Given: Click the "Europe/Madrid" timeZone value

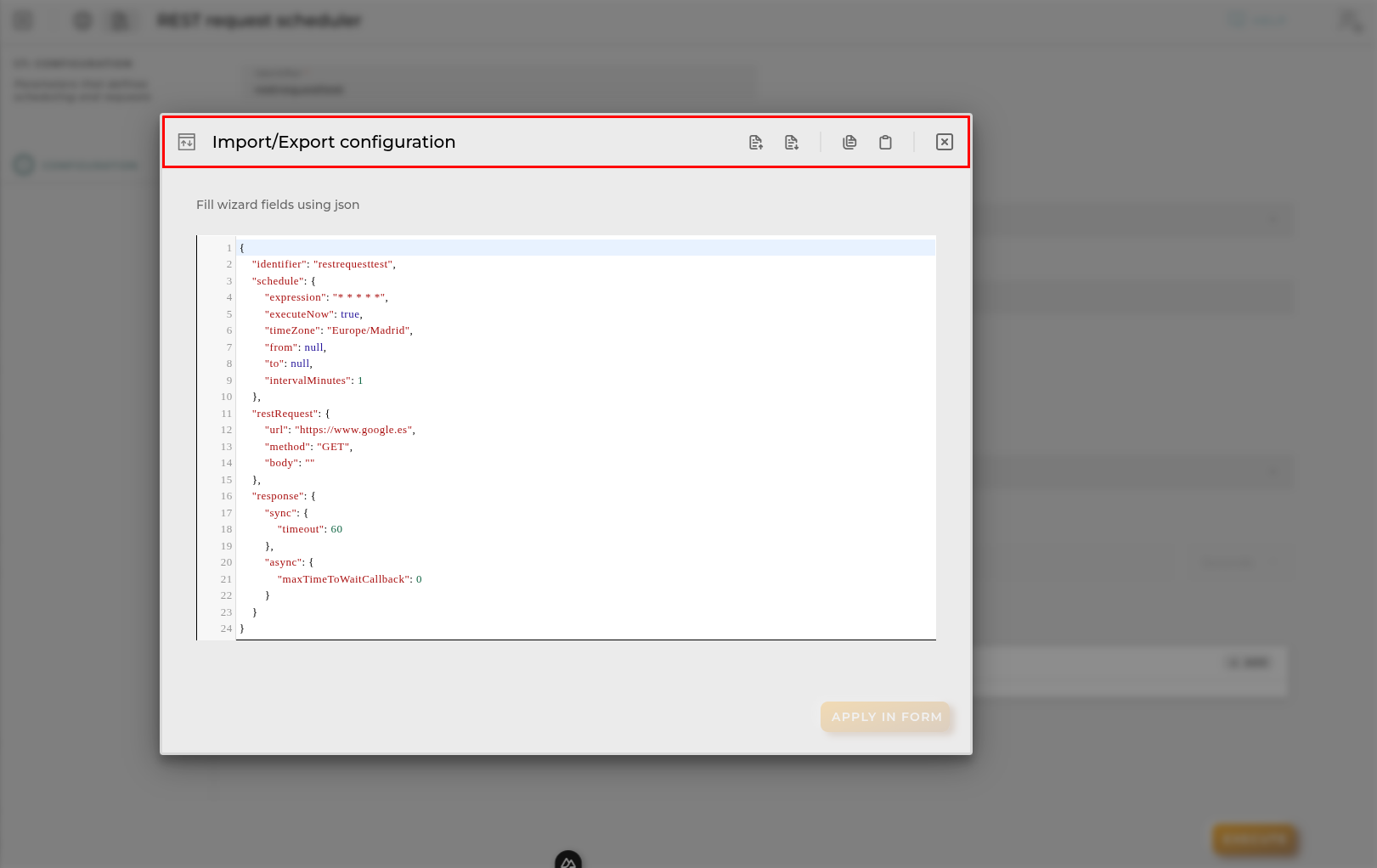Looking at the screenshot, I should click(x=369, y=330).
